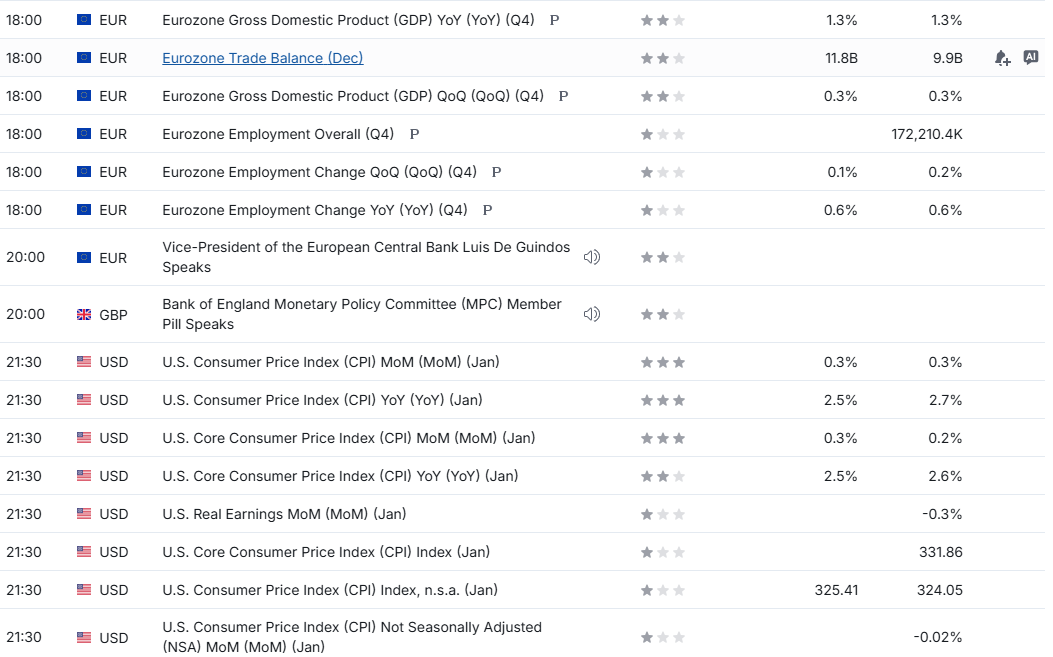Select Bank of England MPC Member Pill Speaks
The height and width of the screenshot is (657, 1053).
tap(362, 314)
